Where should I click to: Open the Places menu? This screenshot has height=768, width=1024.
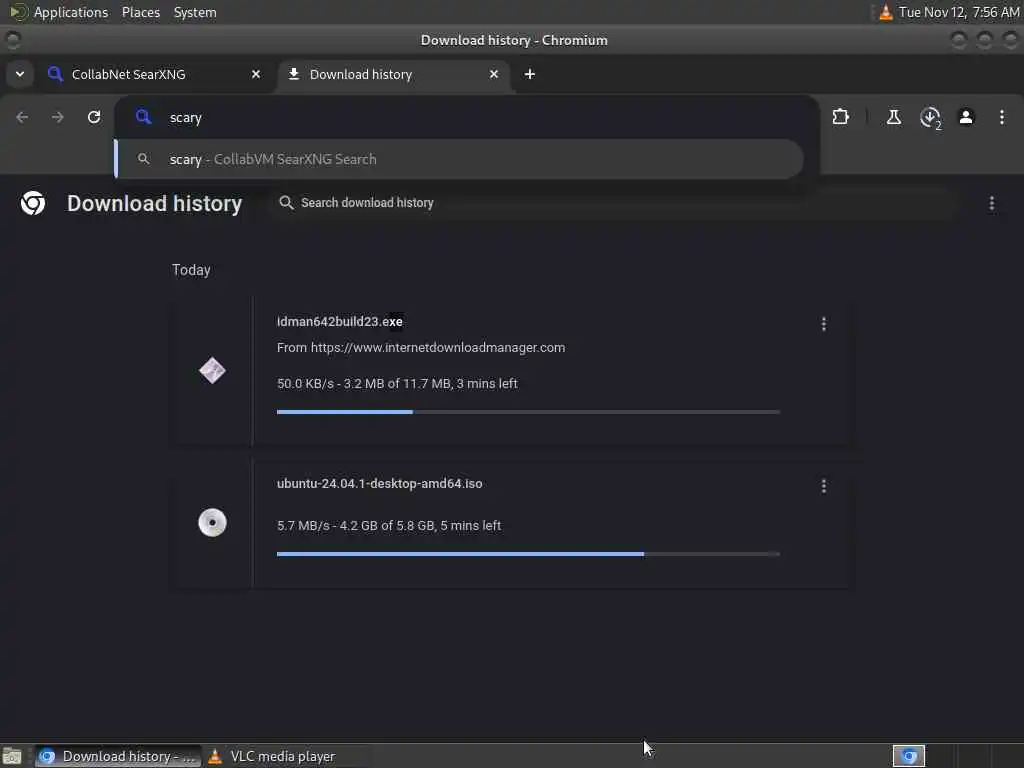(141, 12)
